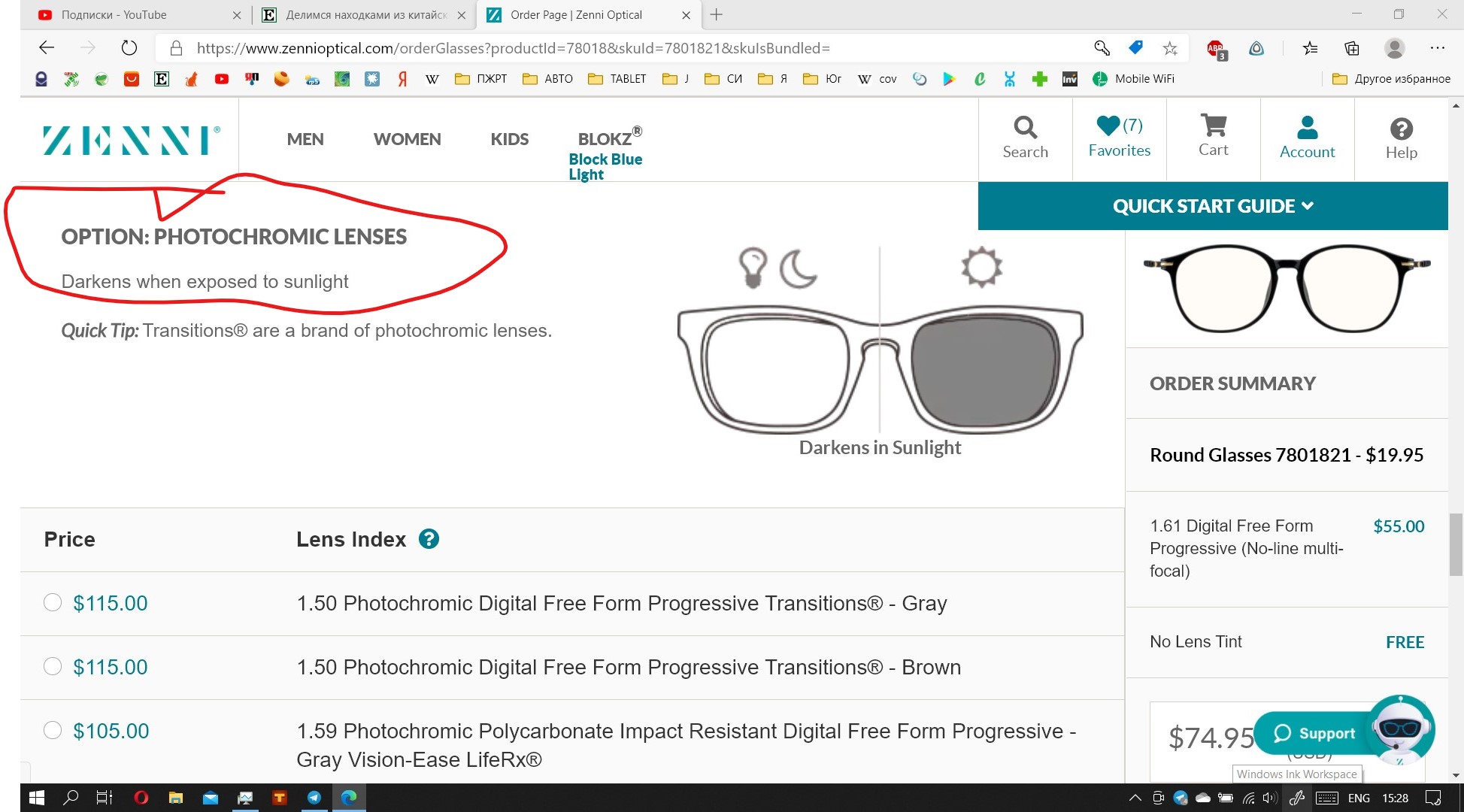Open Favorites heart icon
This screenshot has height=812, width=1464.
1109,126
